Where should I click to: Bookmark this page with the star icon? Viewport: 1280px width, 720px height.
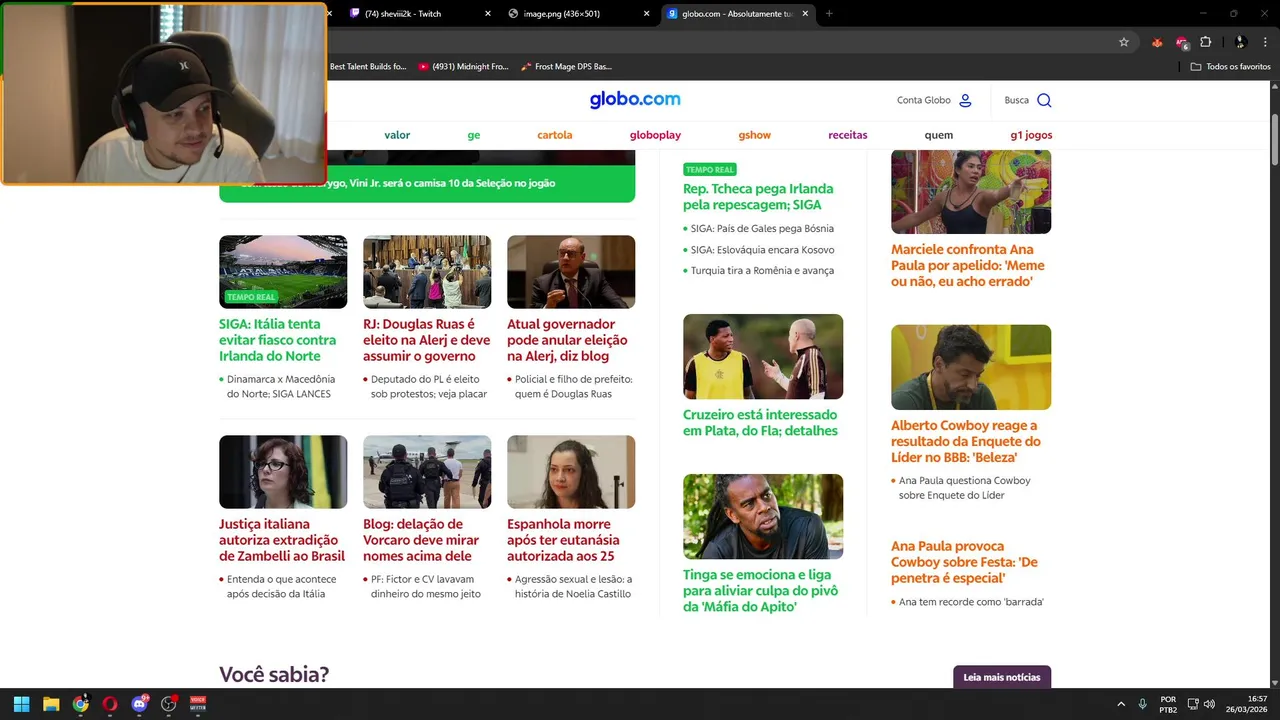click(1124, 42)
